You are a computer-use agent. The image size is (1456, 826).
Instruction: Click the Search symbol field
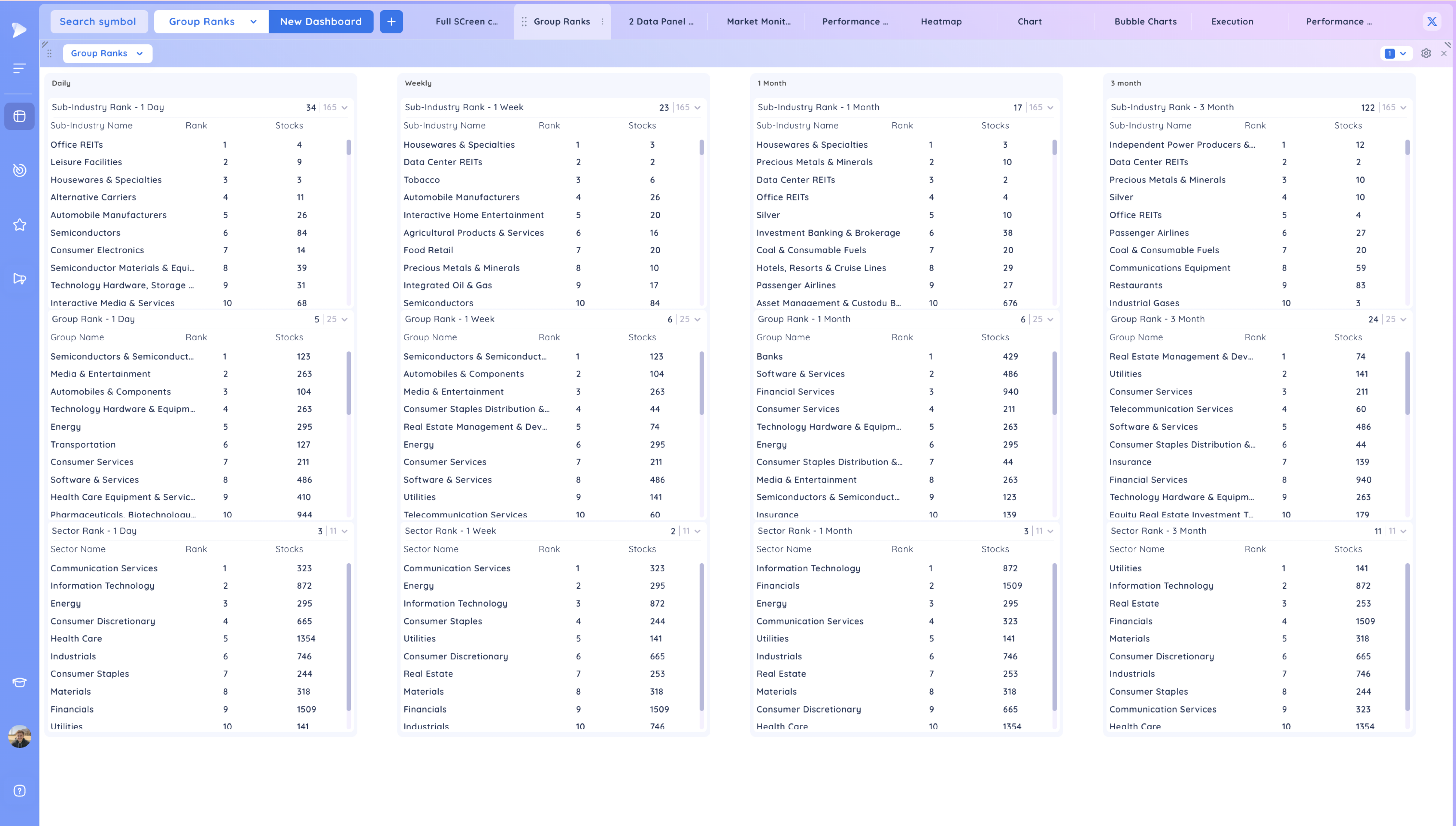click(x=98, y=21)
